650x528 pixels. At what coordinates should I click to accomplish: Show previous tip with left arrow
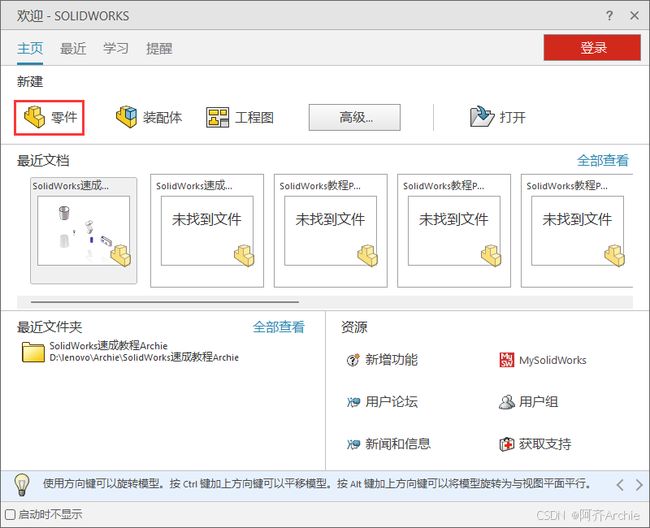pos(620,484)
